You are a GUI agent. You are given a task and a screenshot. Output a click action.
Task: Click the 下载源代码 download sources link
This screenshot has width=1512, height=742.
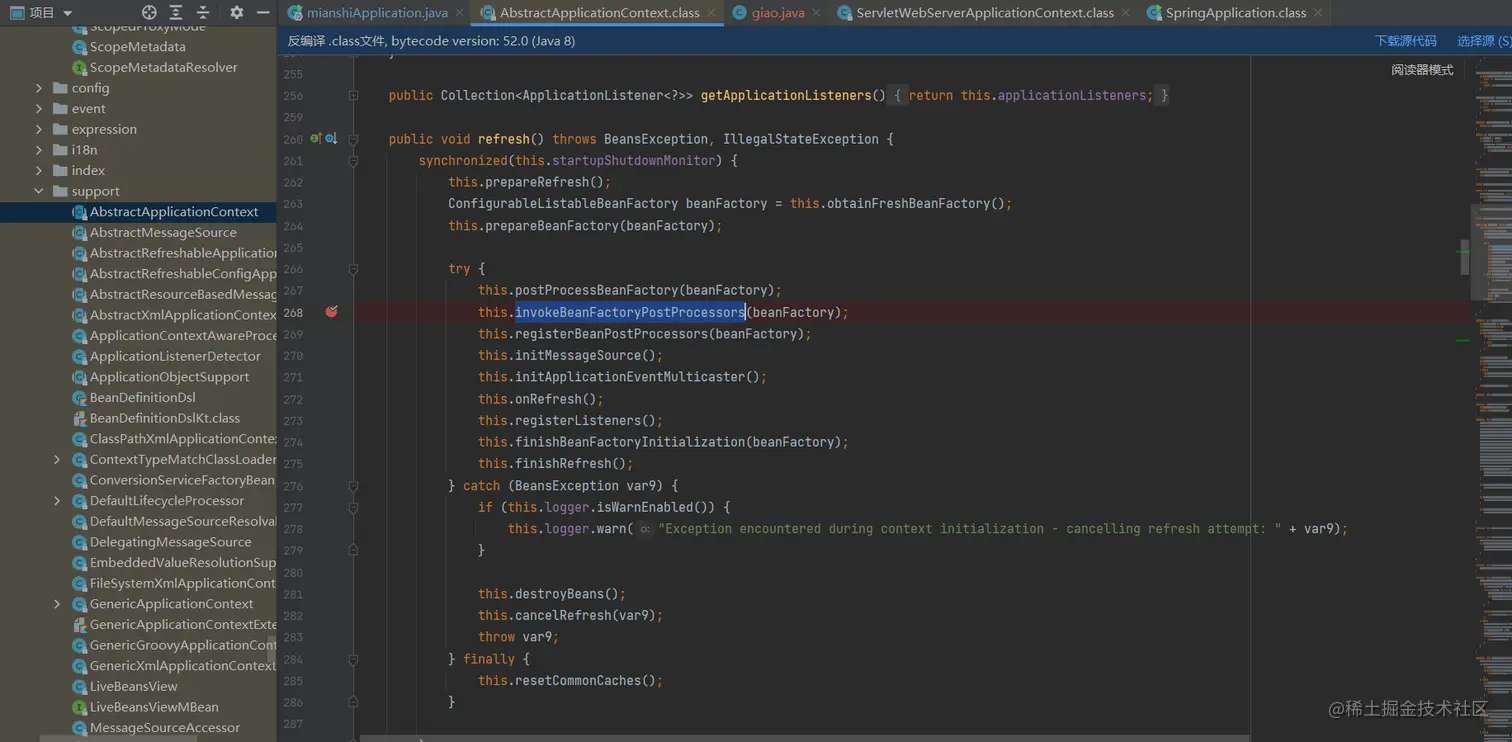[x=1405, y=41]
